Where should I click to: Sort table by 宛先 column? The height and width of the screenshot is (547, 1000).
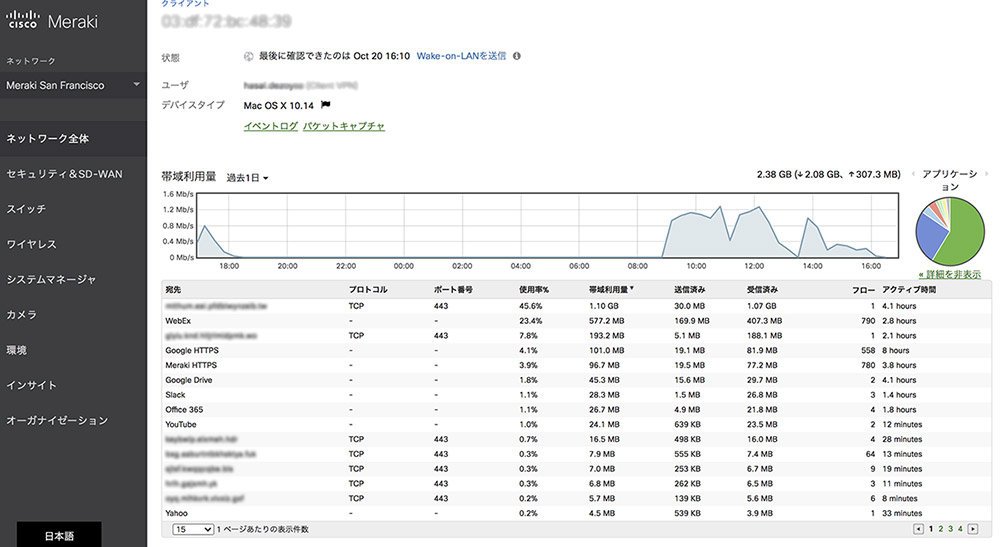pyautogui.click(x=173, y=289)
